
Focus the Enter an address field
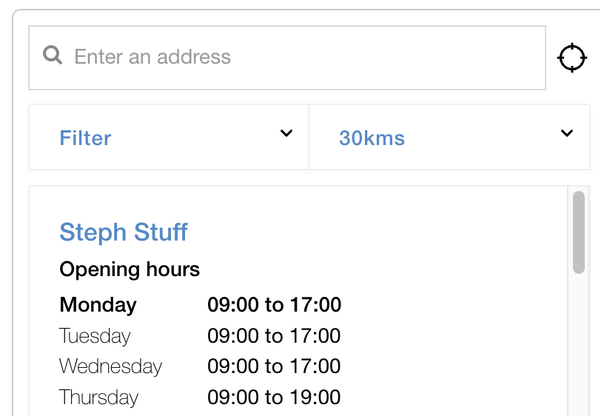(300, 57)
